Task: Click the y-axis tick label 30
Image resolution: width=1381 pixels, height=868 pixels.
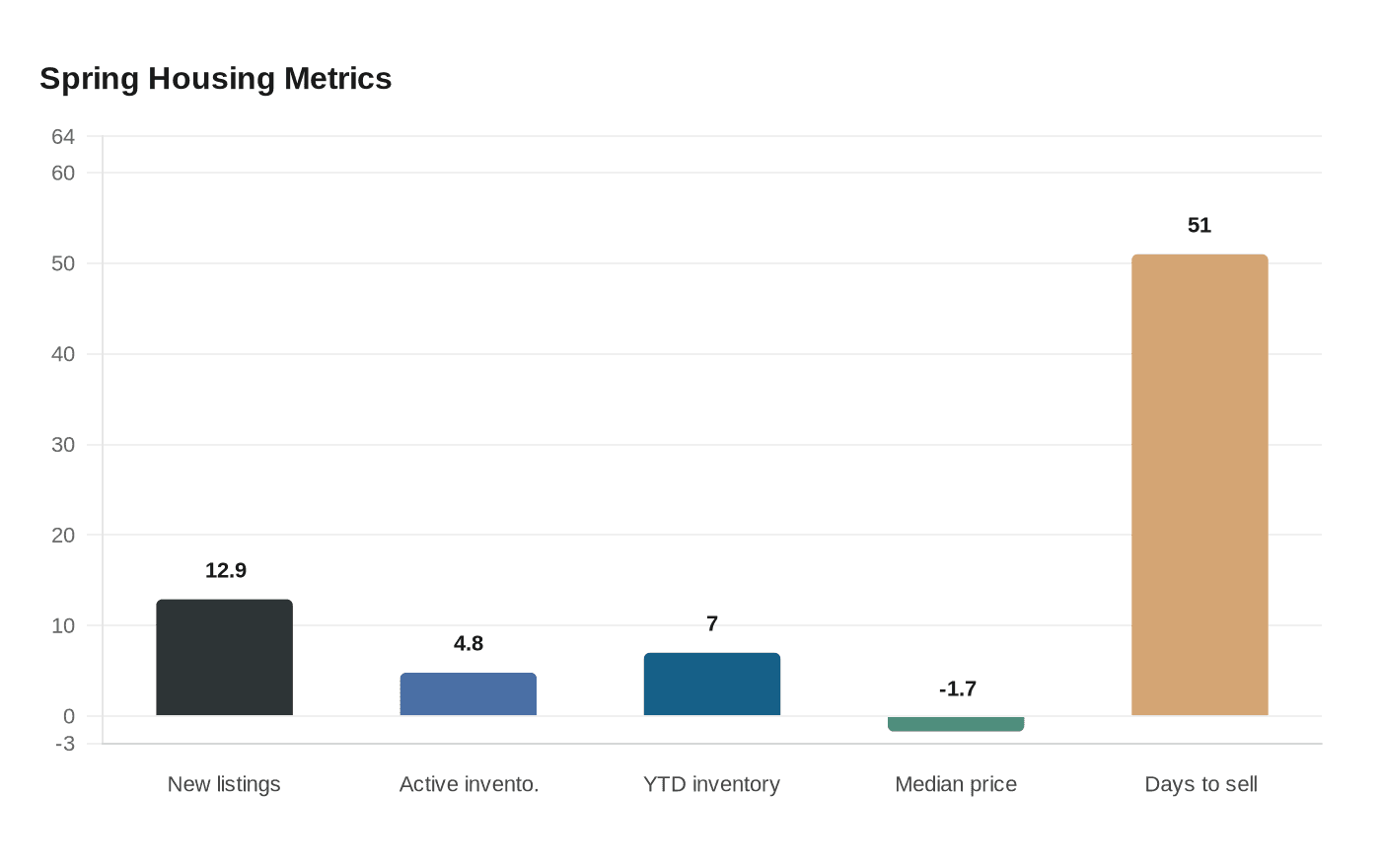Action: click(63, 445)
